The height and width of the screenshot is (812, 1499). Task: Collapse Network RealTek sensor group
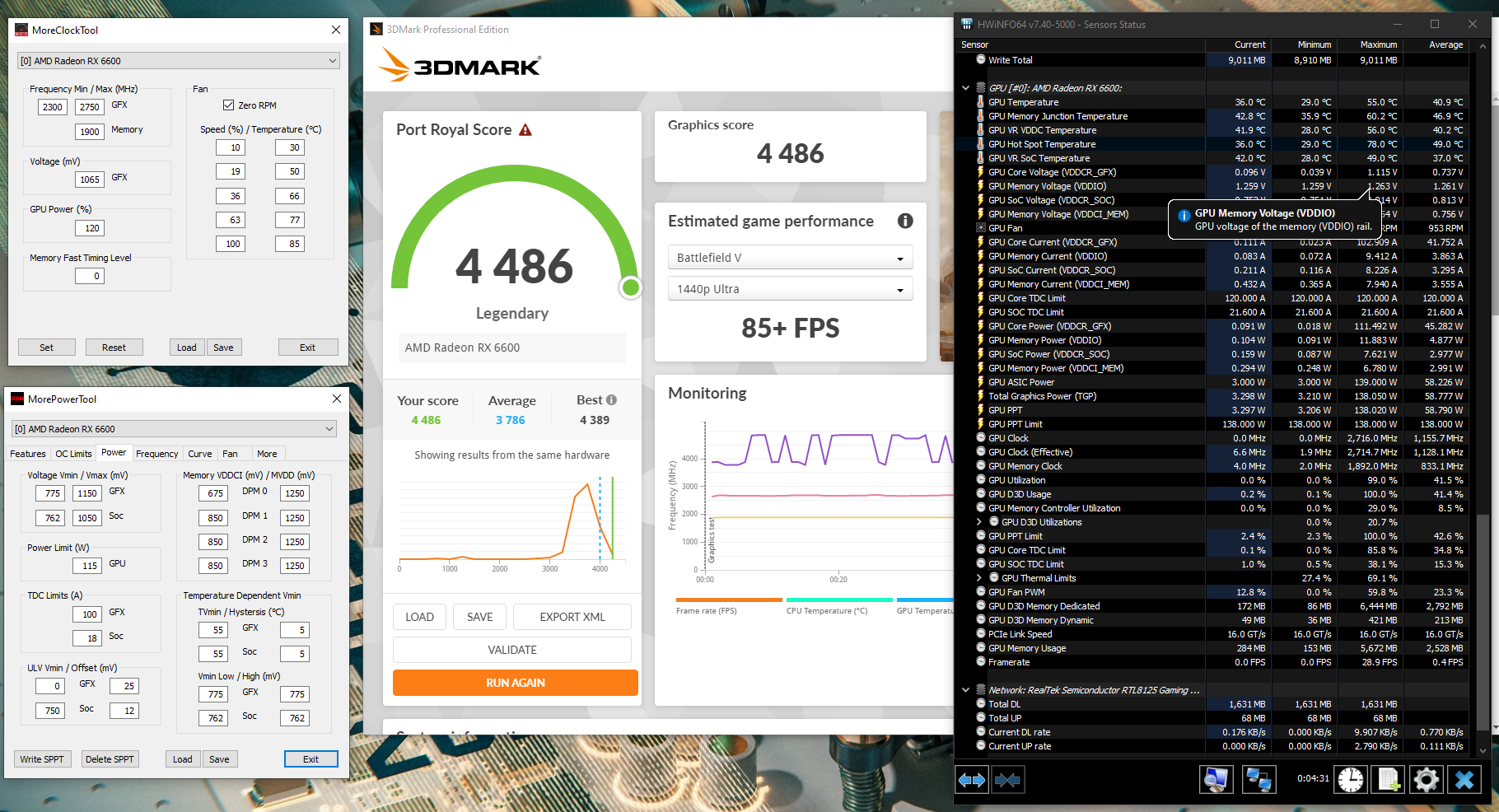point(965,690)
